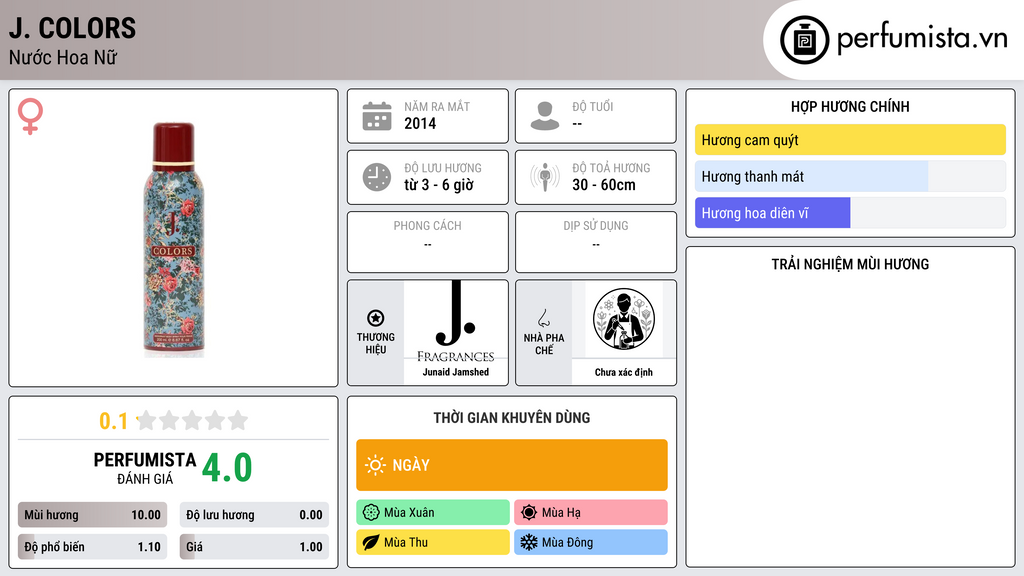Click the Độ phổ biến 1.10 score bar
Image resolution: width=1024 pixels, height=576 pixels.
pos(92,547)
